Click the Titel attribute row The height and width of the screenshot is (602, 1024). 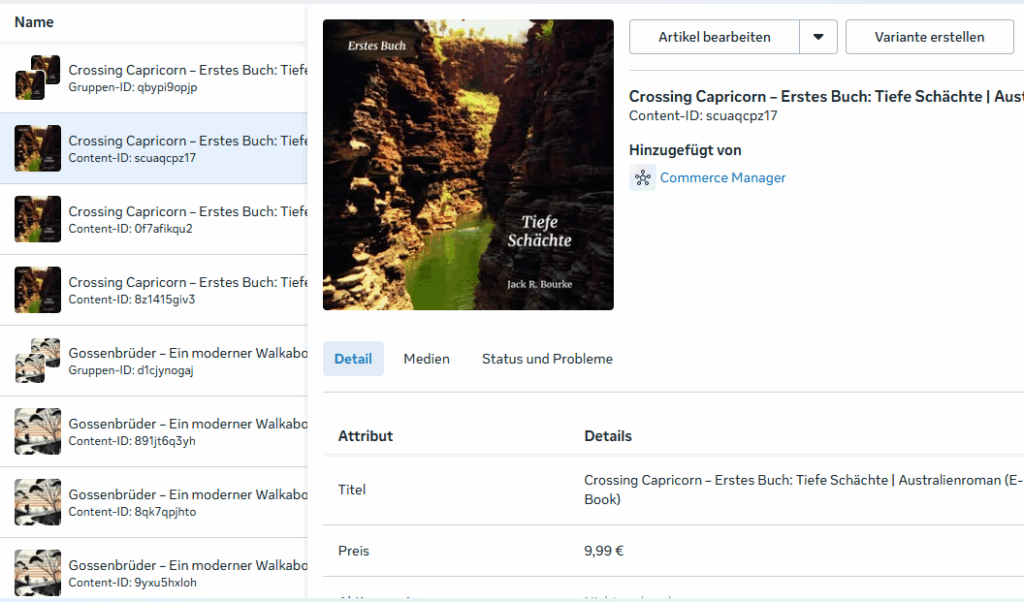tap(673, 490)
